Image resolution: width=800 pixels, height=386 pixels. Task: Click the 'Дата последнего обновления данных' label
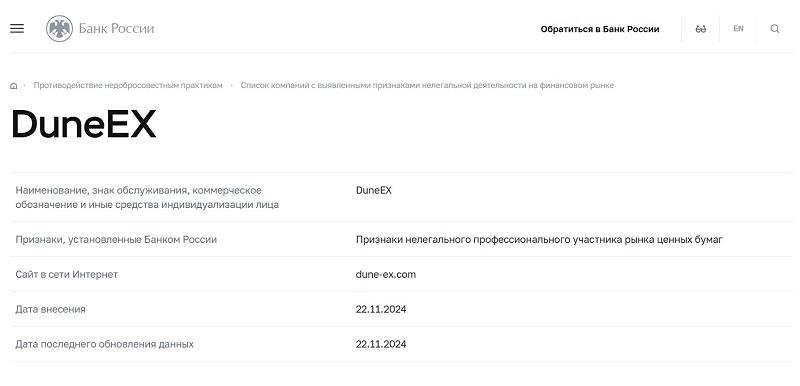[x=105, y=344]
